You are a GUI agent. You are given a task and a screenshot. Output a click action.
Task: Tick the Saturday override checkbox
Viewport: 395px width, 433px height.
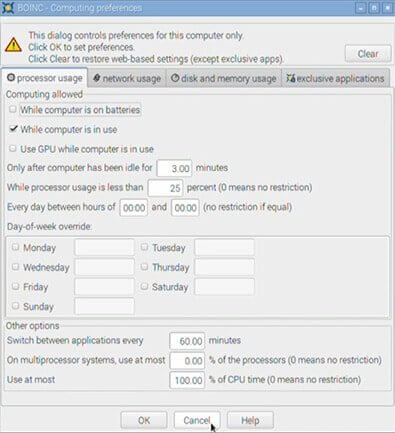point(144,286)
